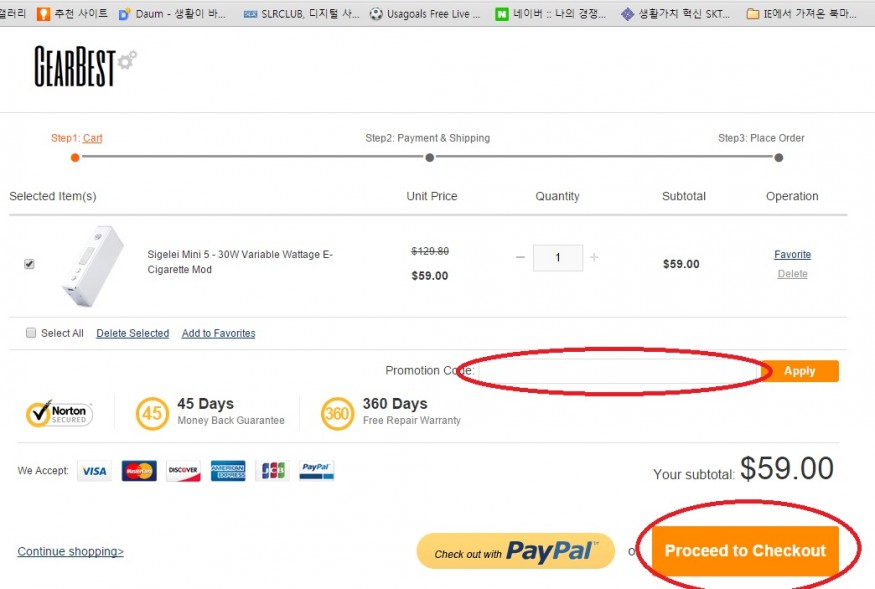Click Proceed to Checkout button
The image size is (875, 589).
click(745, 550)
